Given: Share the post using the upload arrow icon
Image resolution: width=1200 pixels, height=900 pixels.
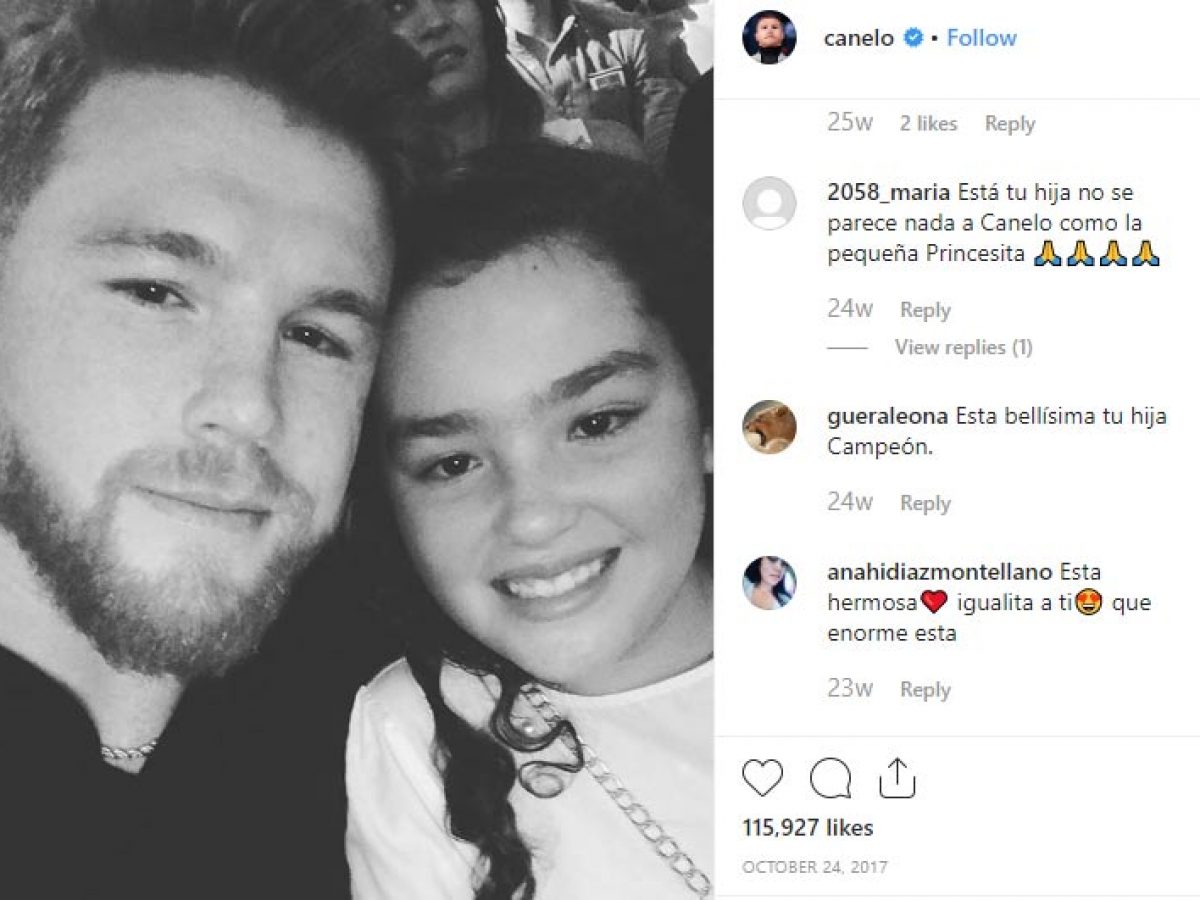Looking at the screenshot, I should pyautogui.click(x=897, y=777).
